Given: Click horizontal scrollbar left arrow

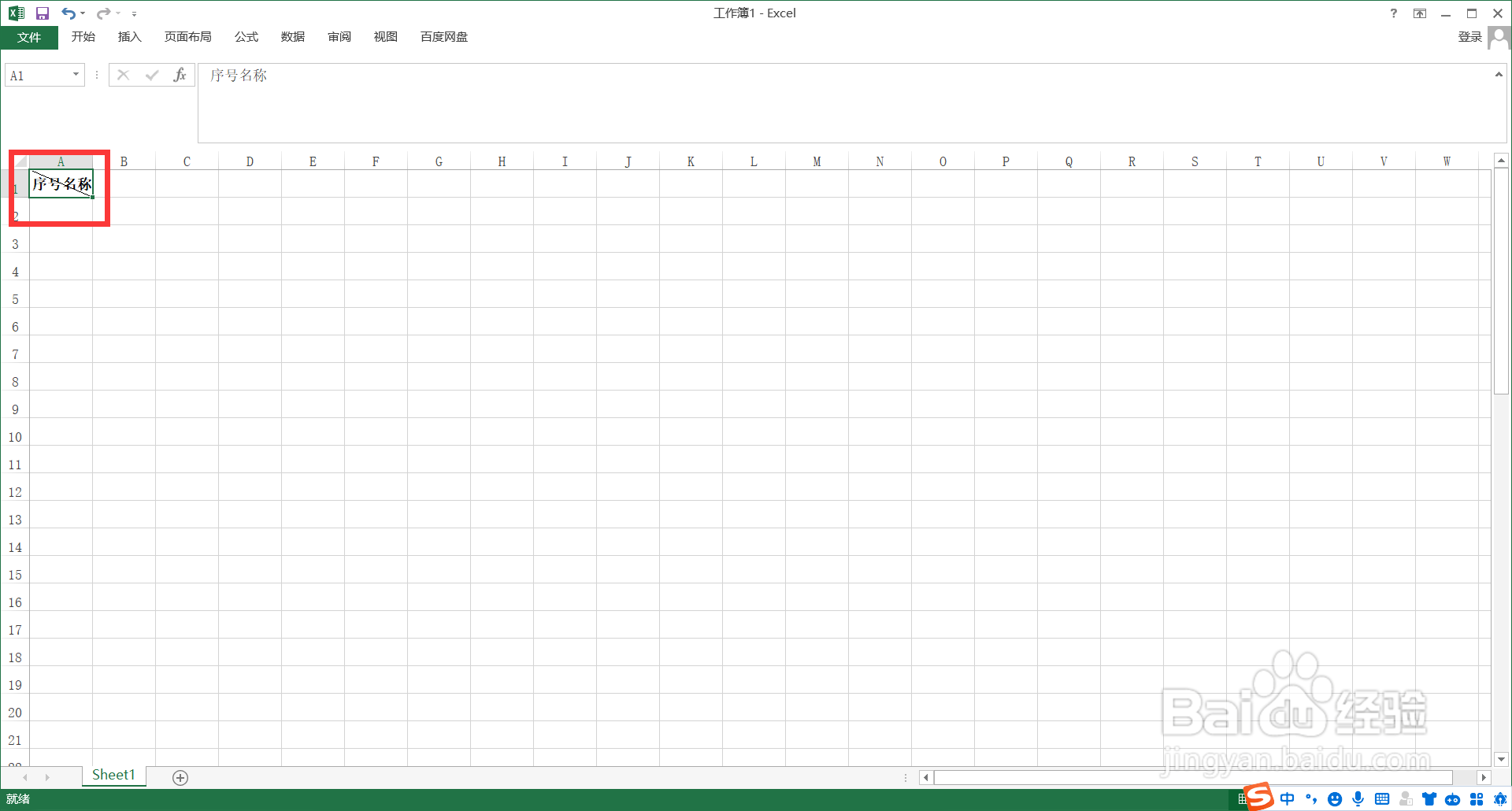Looking at the screenshot, I should coord(926,777).
